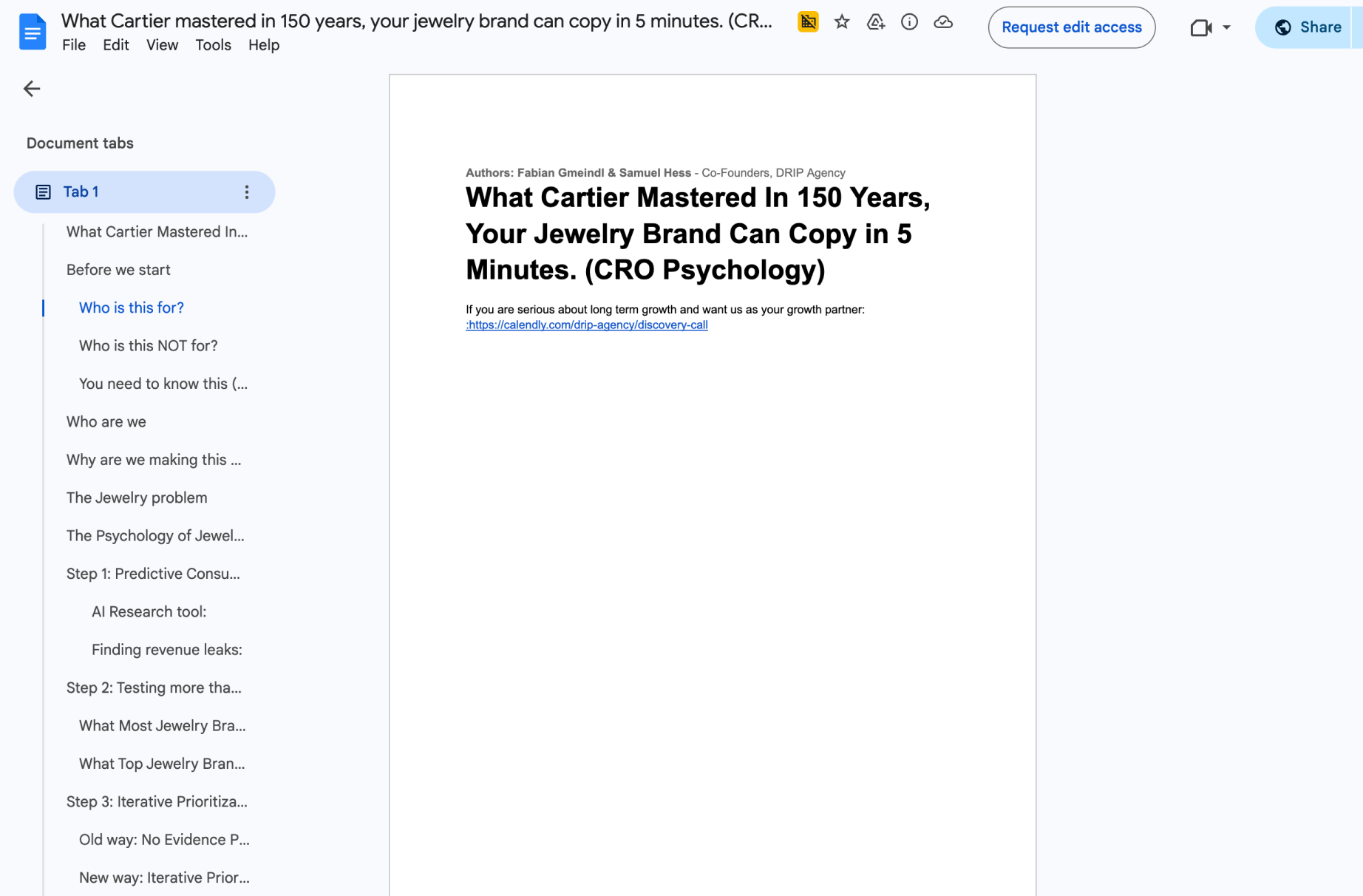Go to 'Who are we' outline heading

coord(106,422)
